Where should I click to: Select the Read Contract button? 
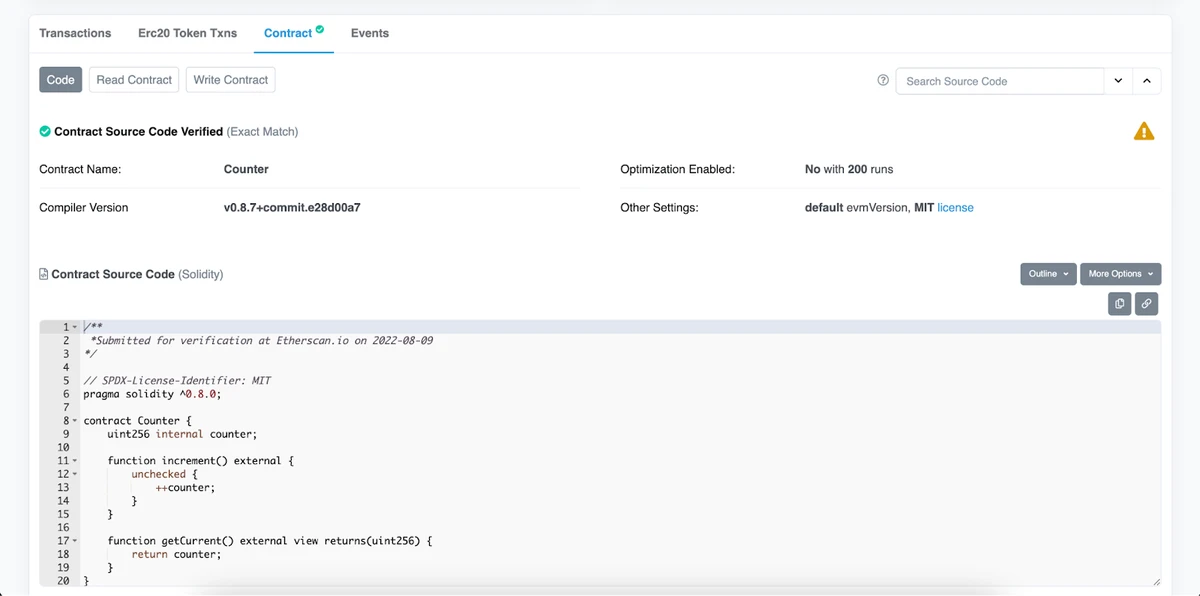[x=134, y=80]
